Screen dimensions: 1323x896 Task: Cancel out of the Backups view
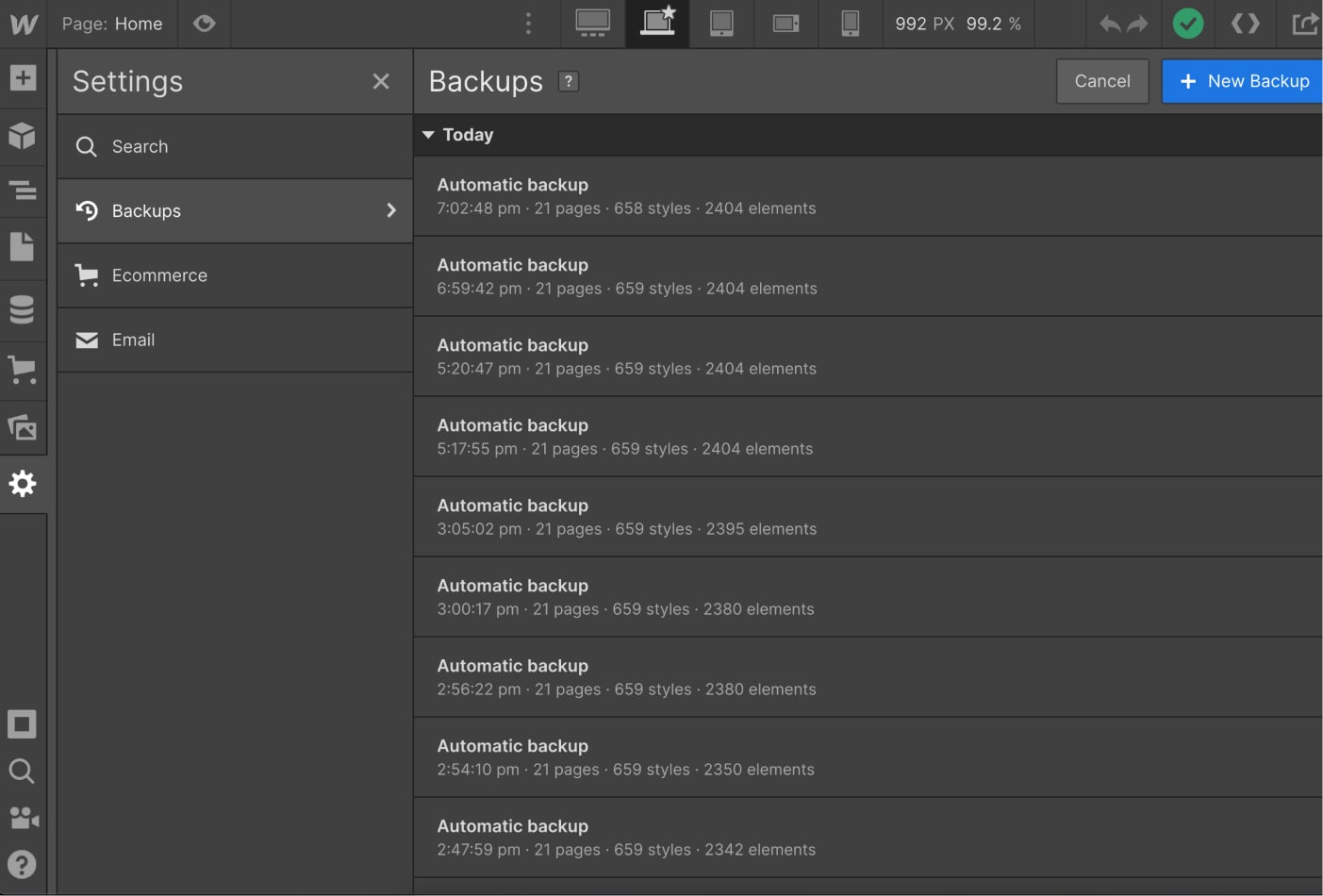[x=1101, y=80]
